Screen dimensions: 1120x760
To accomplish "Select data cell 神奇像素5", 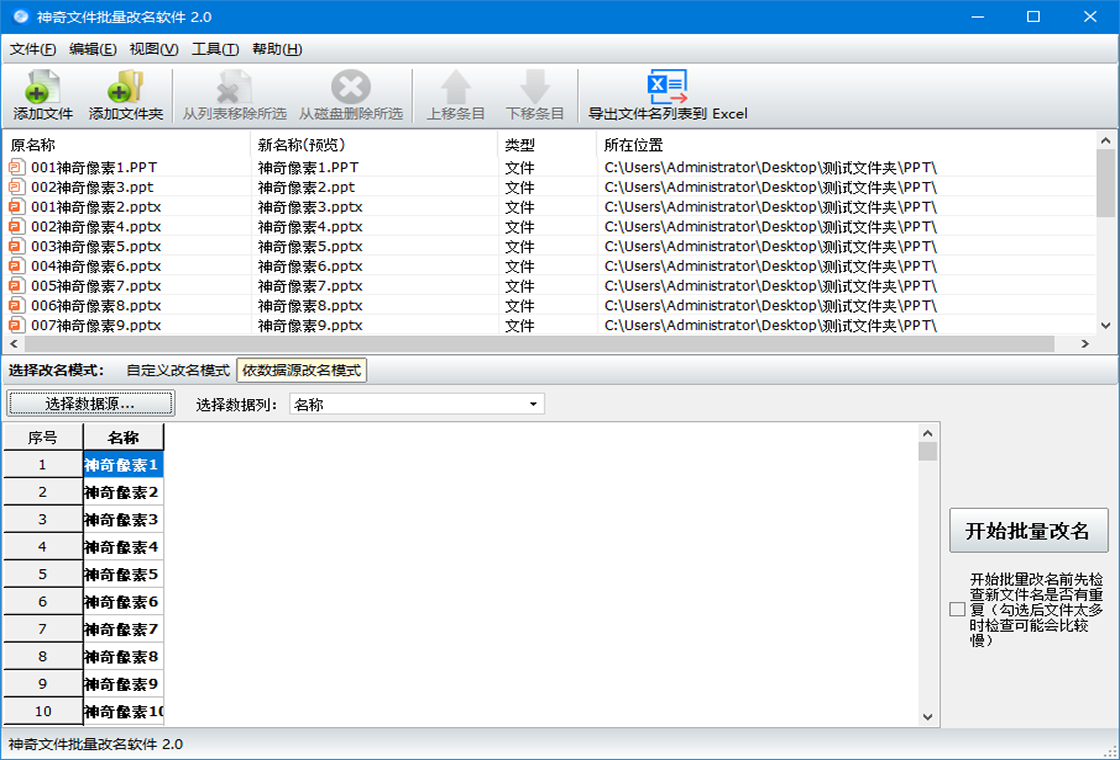I will coord(124,574).
